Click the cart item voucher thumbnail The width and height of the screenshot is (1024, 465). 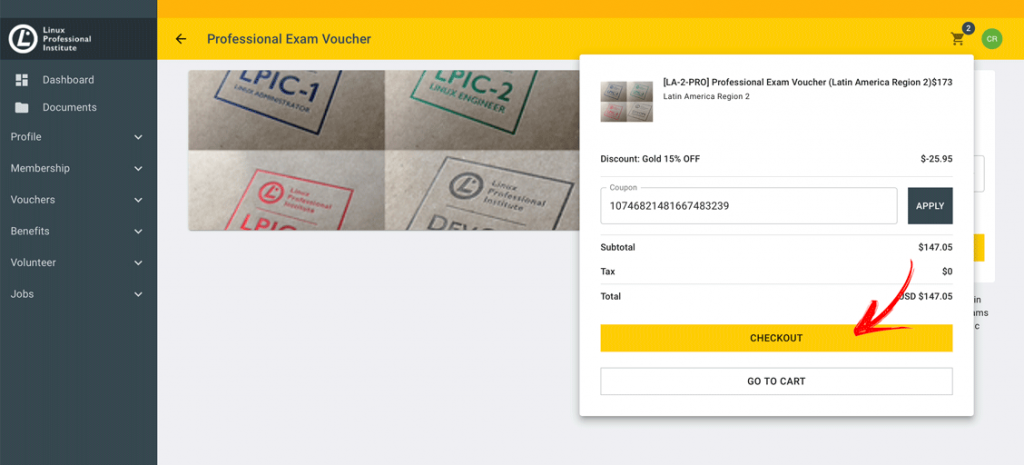(x=626, y=101)
